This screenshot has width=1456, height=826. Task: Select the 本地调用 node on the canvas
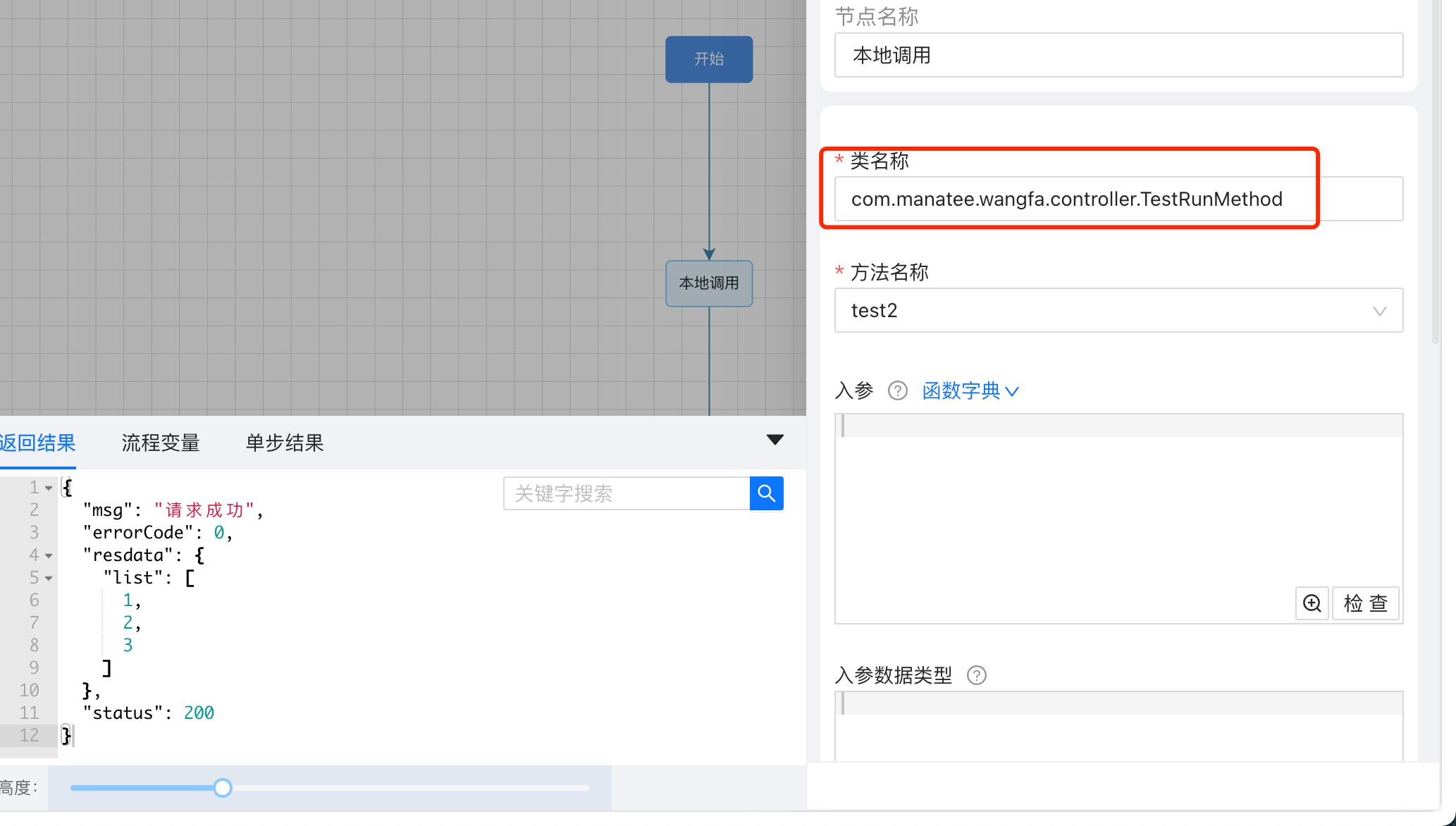709,283
